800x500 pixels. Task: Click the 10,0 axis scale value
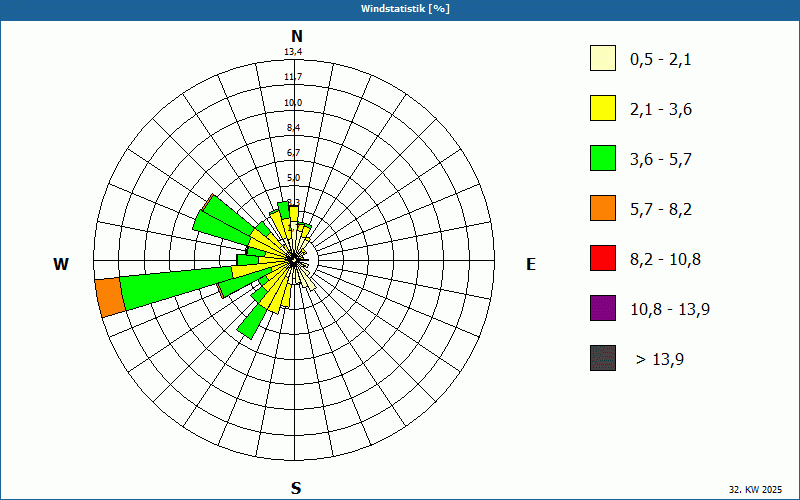[x=293, y=103]
